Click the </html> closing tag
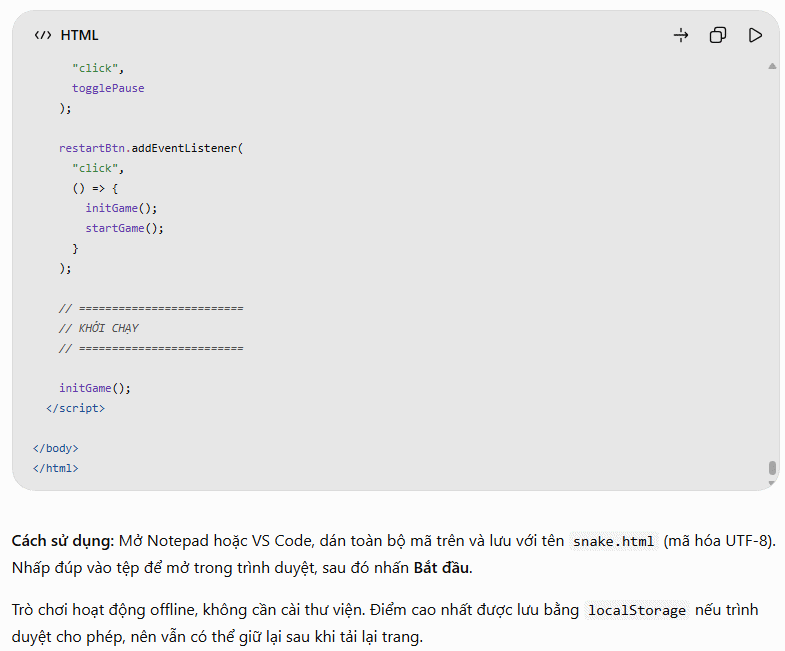Viewport: 785px width, 651px height. click(56, 468)
